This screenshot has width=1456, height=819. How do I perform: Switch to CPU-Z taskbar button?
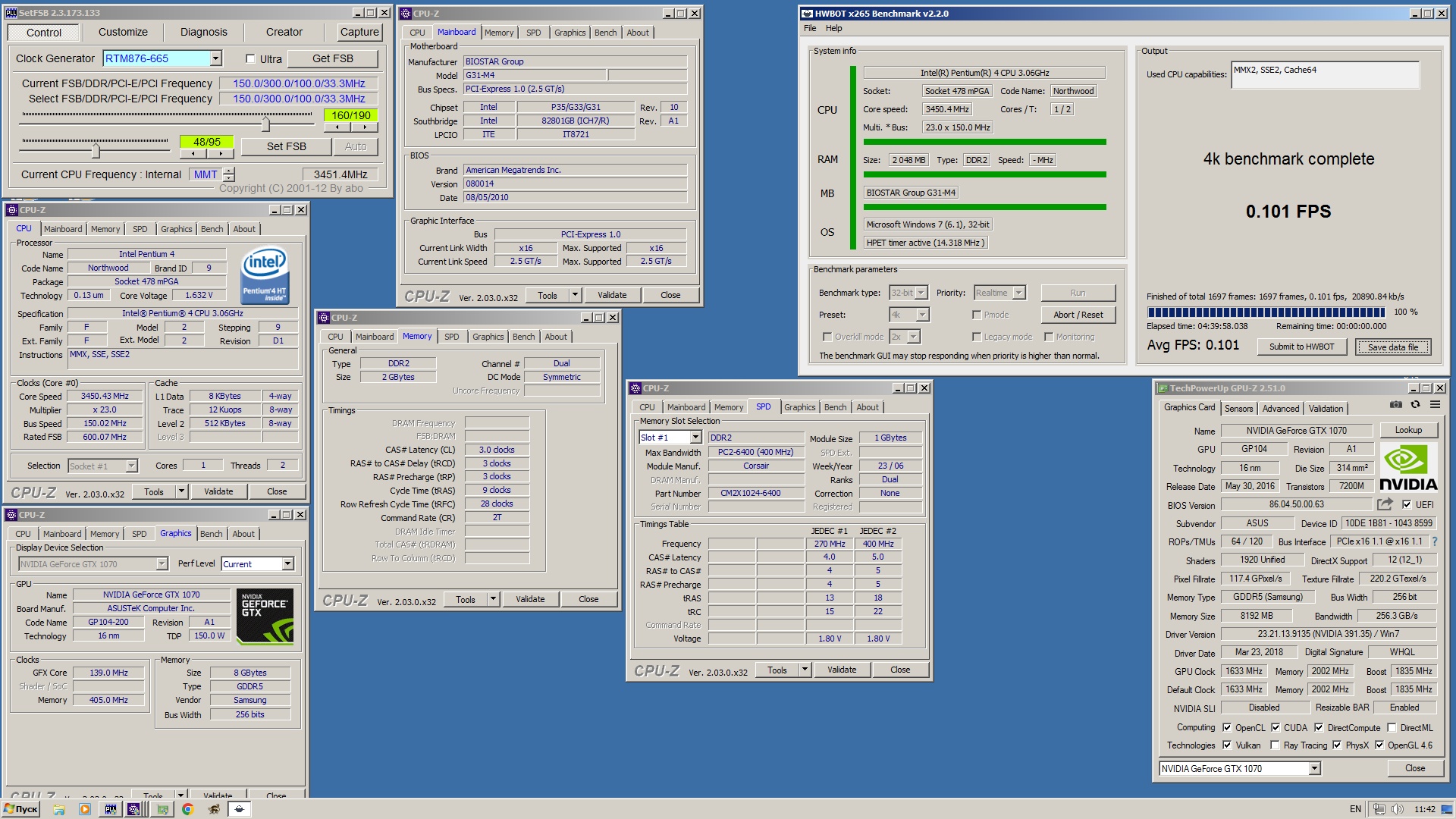tap(133, 809)
